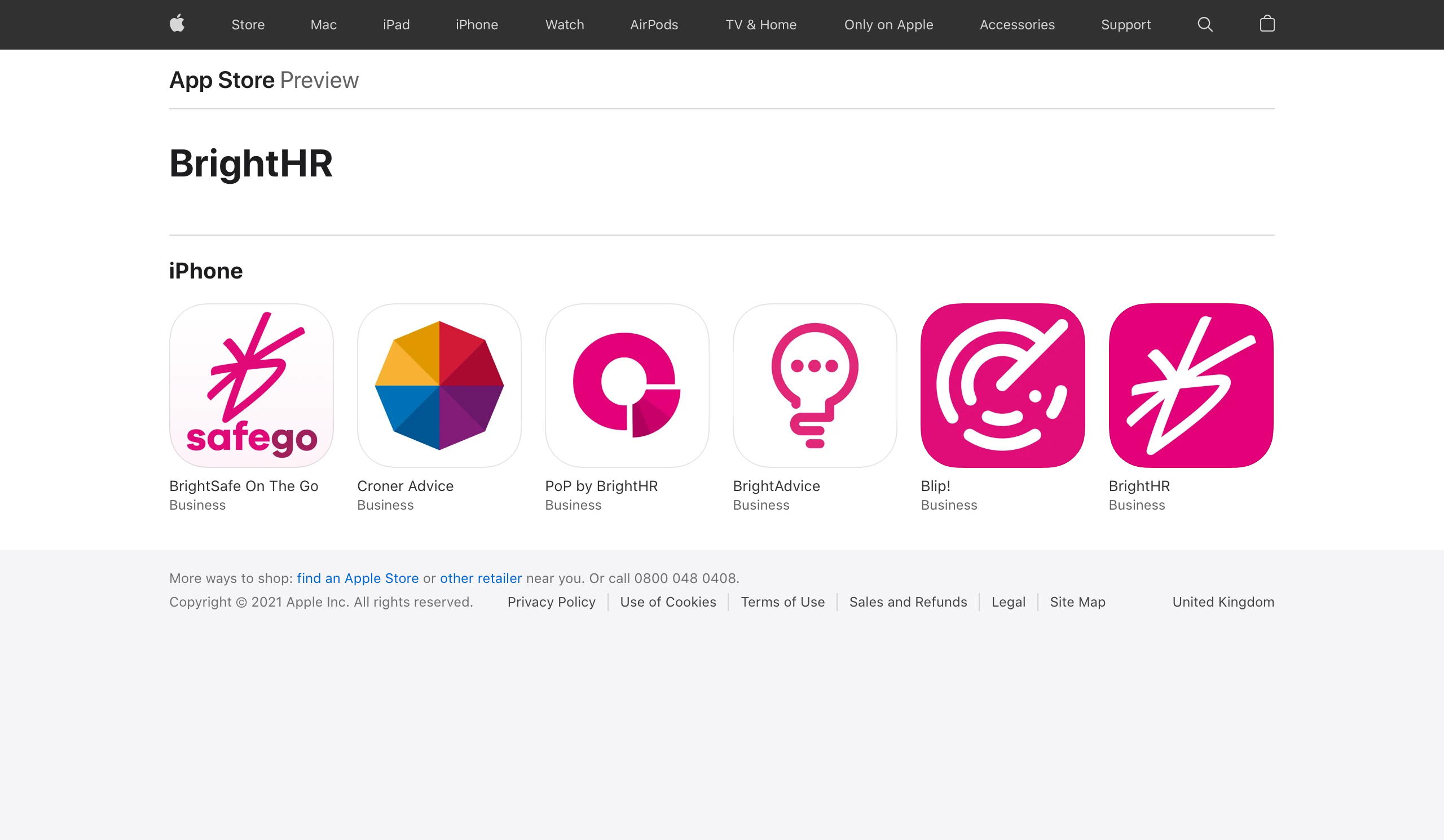Go to Accessories in navigation bar
Screen dimensions: 1444x840
click(1017, 25)
